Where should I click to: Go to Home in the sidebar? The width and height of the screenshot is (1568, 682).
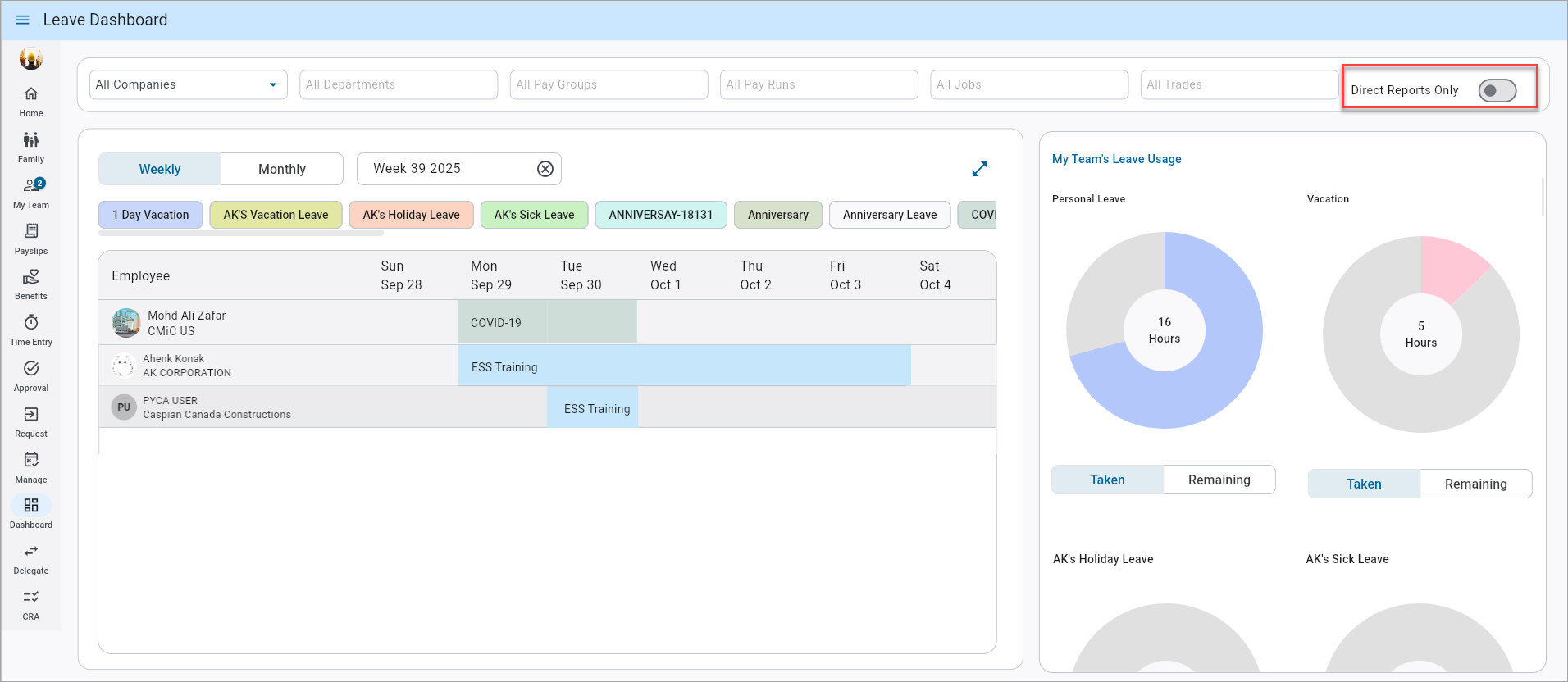[31, 101]
